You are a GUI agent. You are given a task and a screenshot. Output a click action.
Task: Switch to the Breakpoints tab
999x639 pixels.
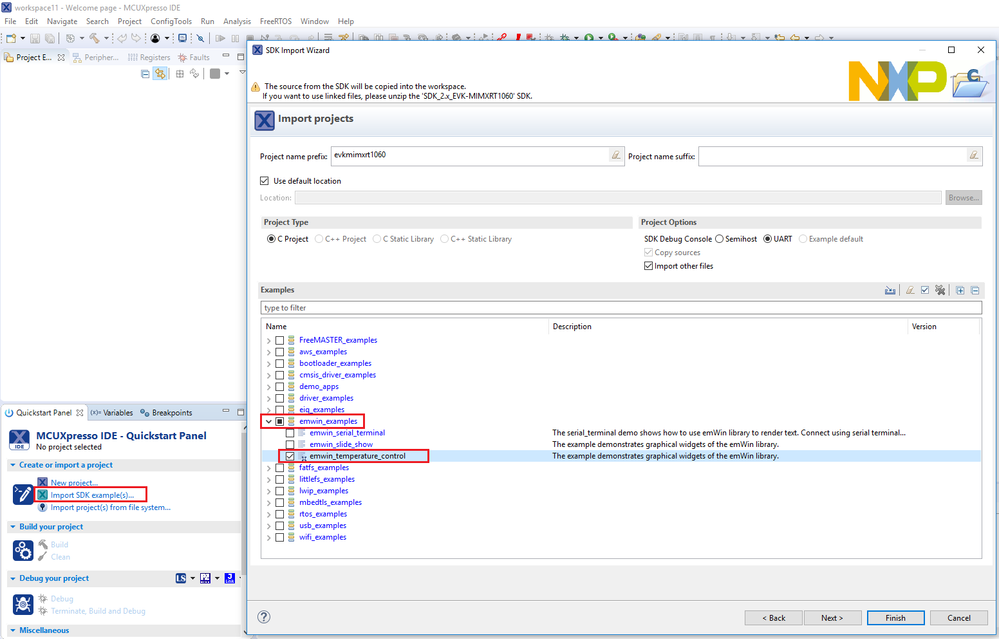(x=166, y=413)
